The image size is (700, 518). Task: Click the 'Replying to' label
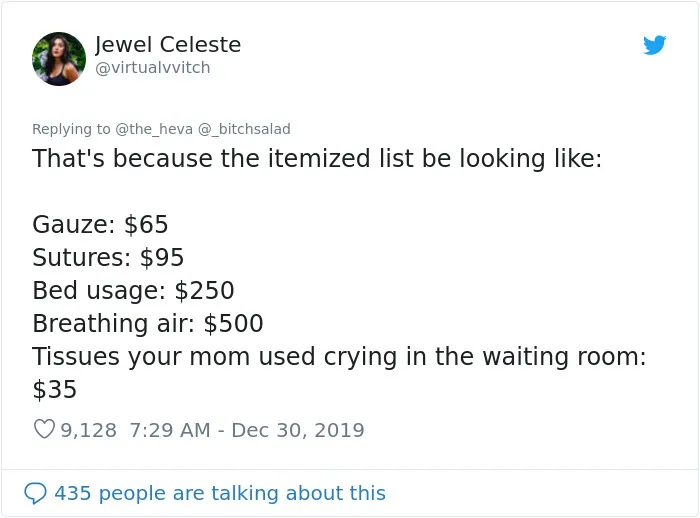pos(71,129)
